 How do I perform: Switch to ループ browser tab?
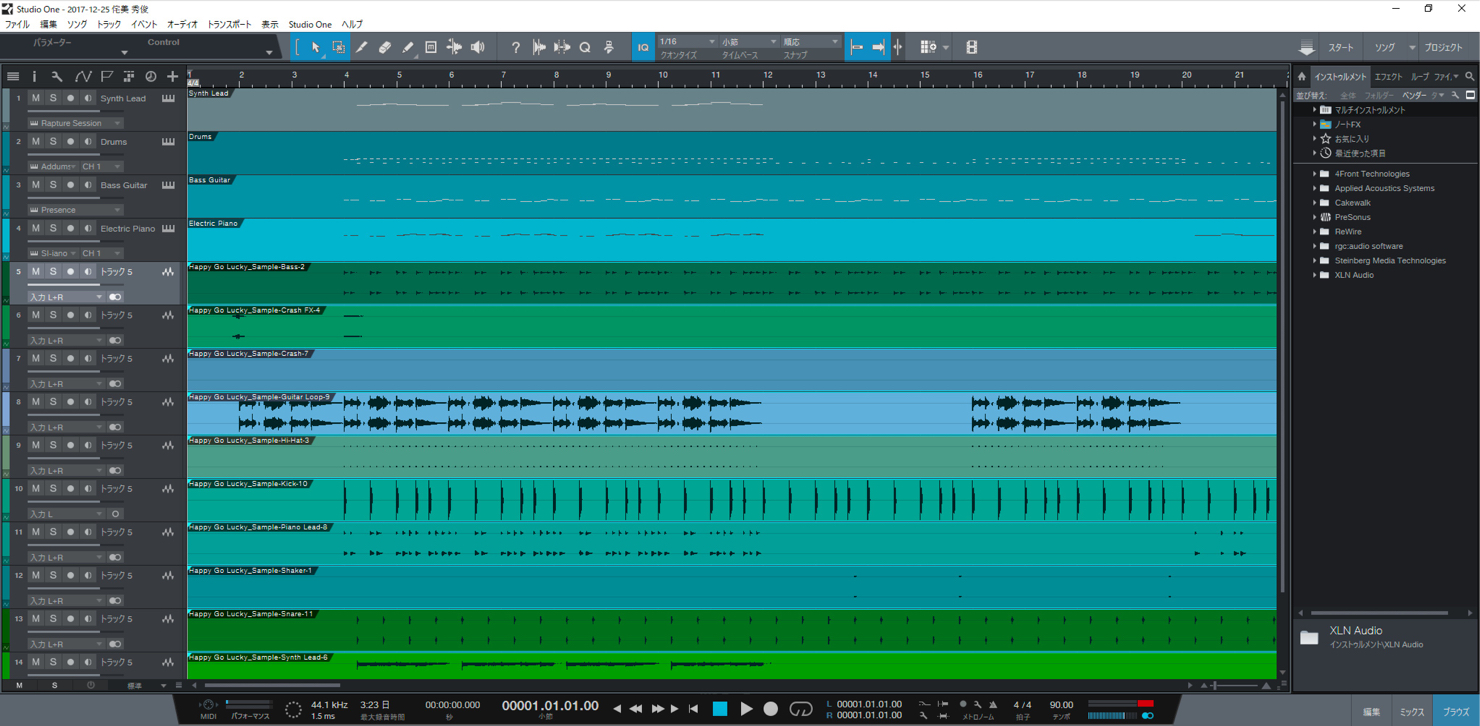coord(1419,76)
